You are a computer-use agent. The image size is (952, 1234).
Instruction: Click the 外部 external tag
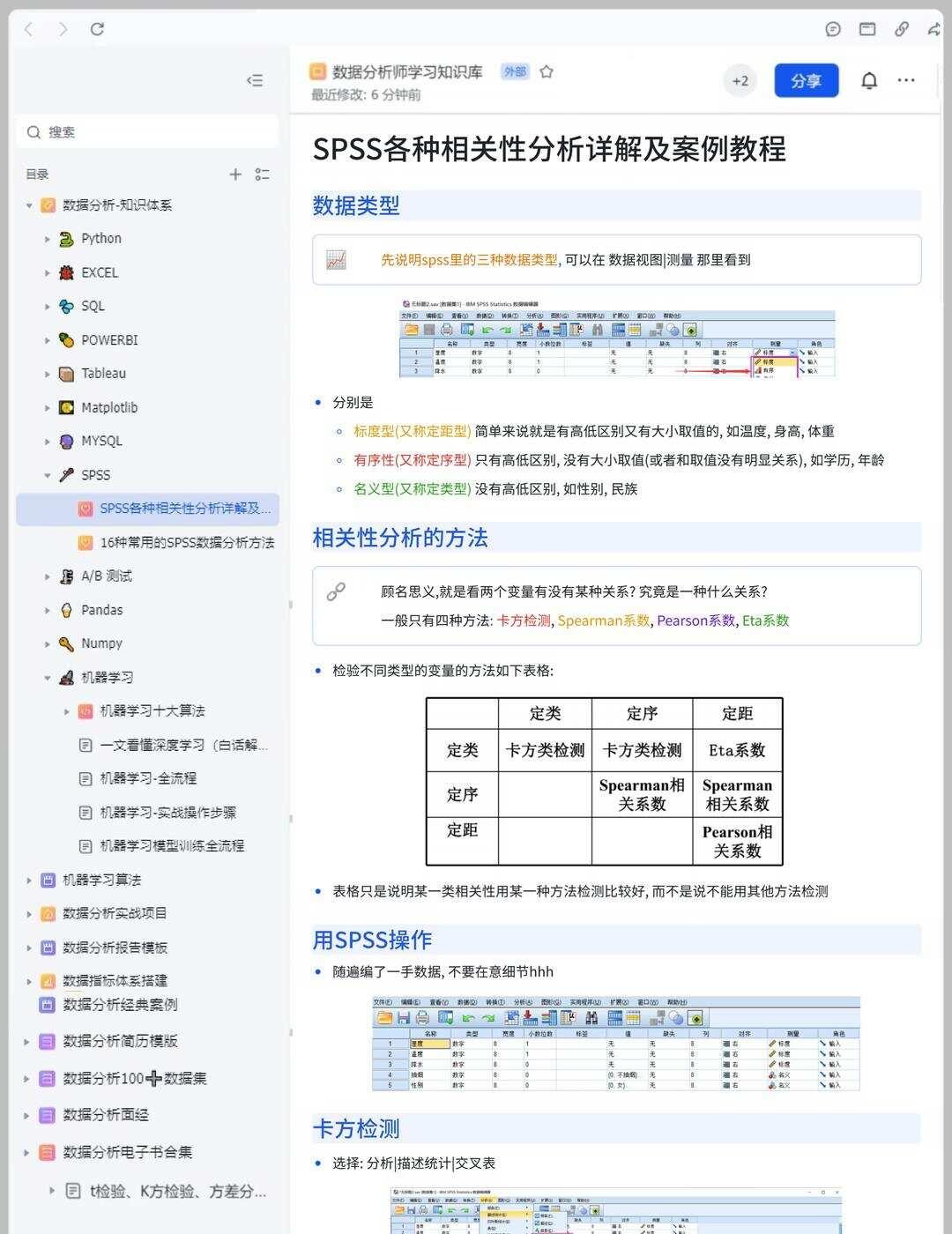pyautogui.click(x=515, y=71)
